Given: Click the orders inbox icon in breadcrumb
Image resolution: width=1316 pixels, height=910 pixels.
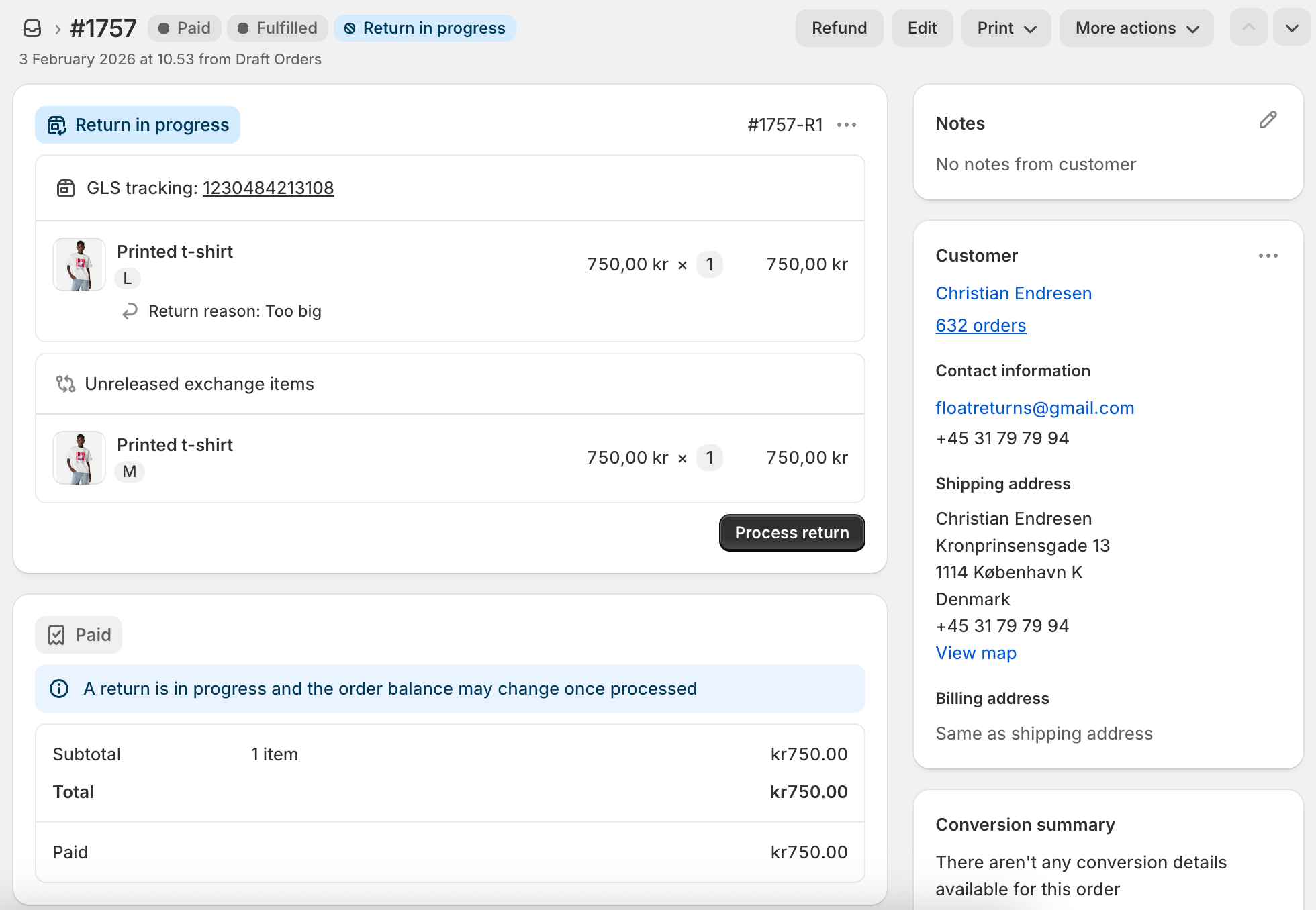Looking at the screenshot, I should coord(32,28).
